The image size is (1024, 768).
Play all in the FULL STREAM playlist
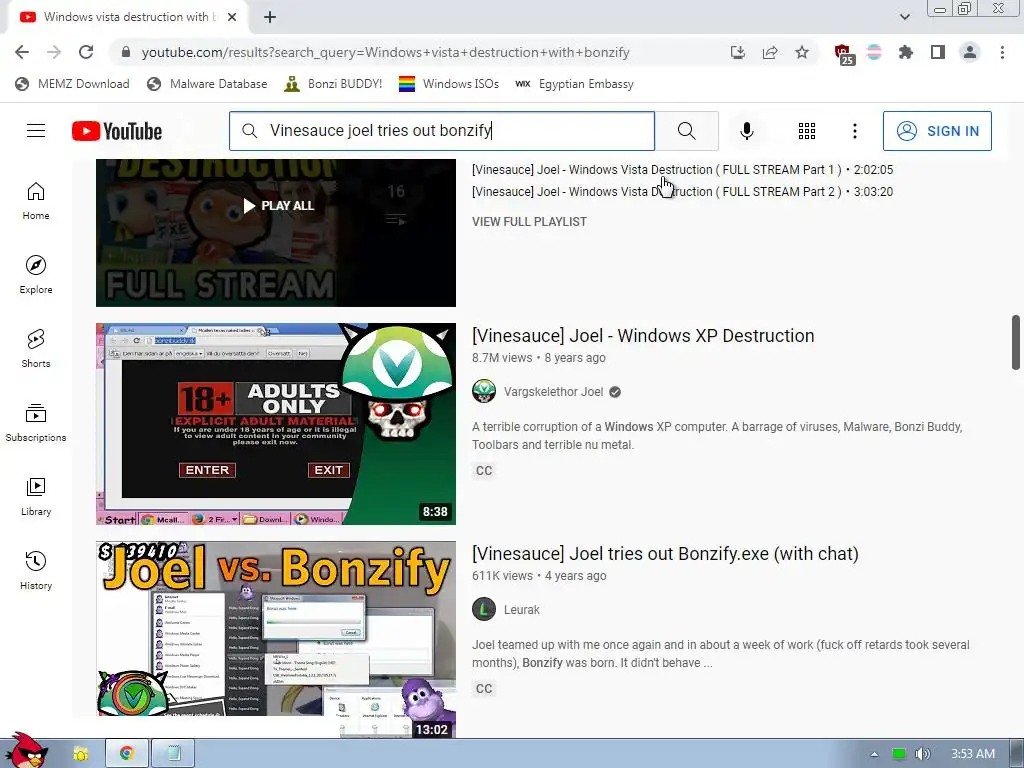click(279, 206)
